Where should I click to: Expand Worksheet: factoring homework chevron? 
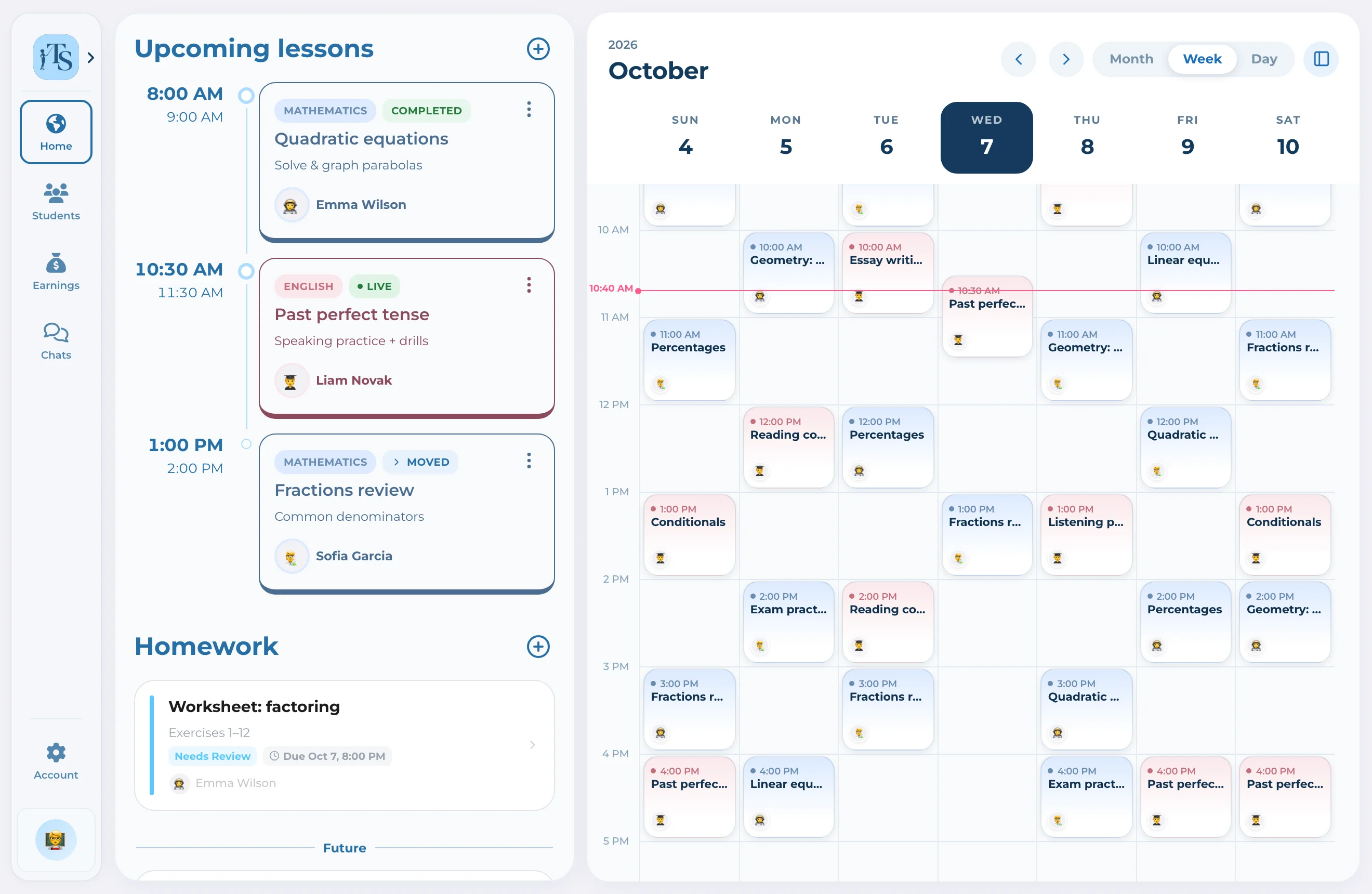532,745
